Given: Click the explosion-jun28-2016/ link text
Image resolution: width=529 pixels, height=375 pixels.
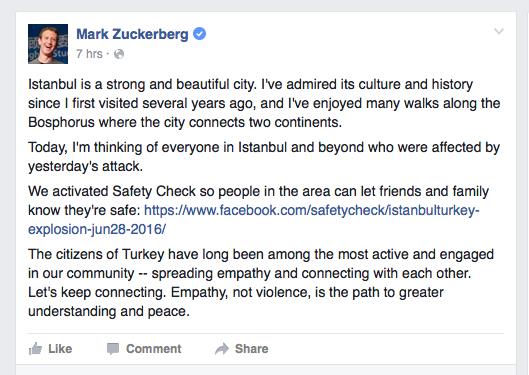Looking at the screenshot, I should point(97,229).
